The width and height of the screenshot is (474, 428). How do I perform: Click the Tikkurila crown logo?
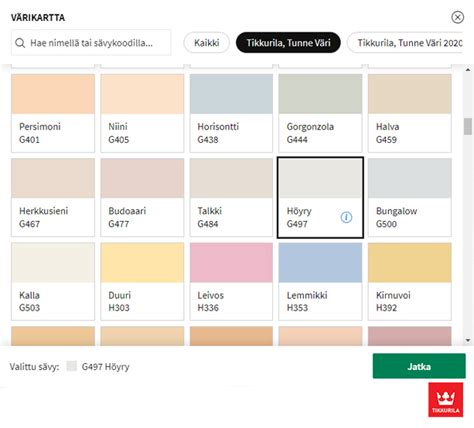click(x=446, y=400)
